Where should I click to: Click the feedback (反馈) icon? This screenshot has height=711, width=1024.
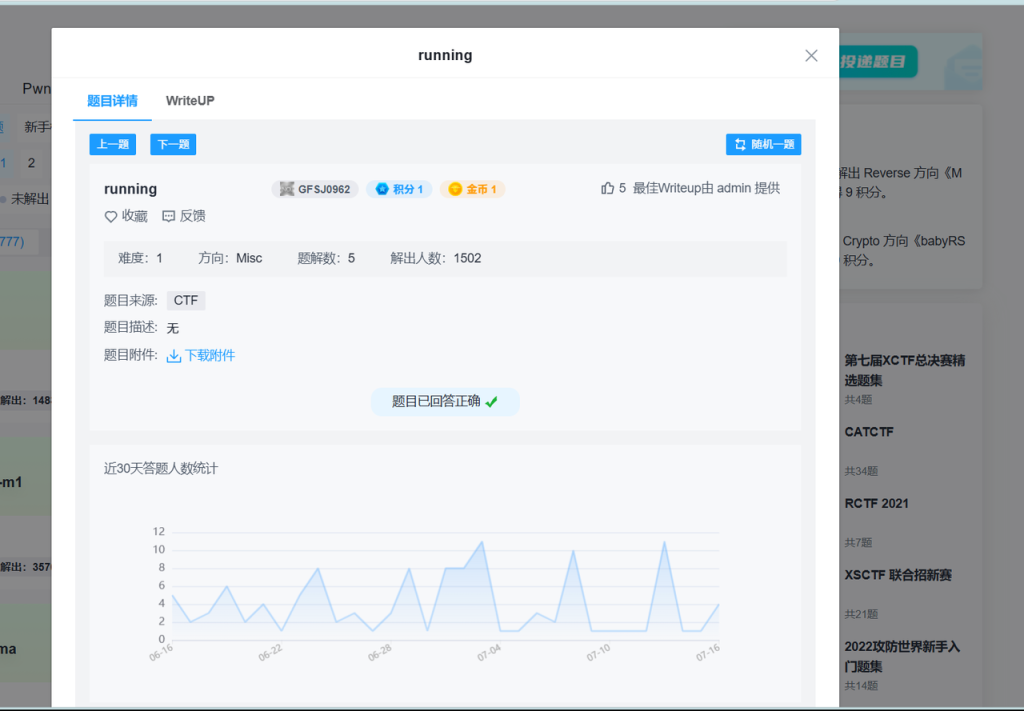pos(169,216)
